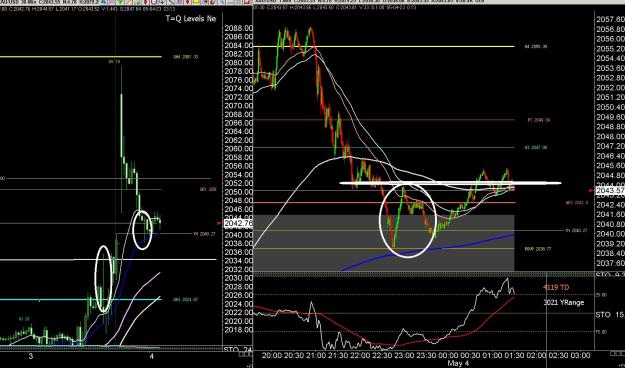Click the 03:00 time axis label
Image resolution: width=625 pixels, height=368 pixels.
pyautogui.click(x=580, y=355)
